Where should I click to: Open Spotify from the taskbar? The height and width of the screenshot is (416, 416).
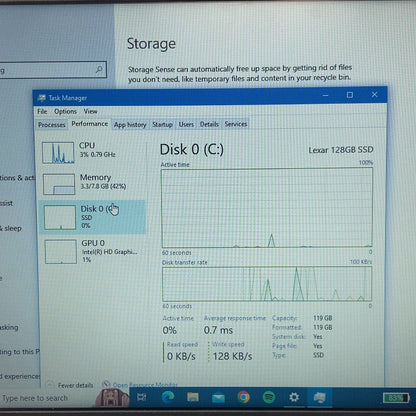pos(269,397)
